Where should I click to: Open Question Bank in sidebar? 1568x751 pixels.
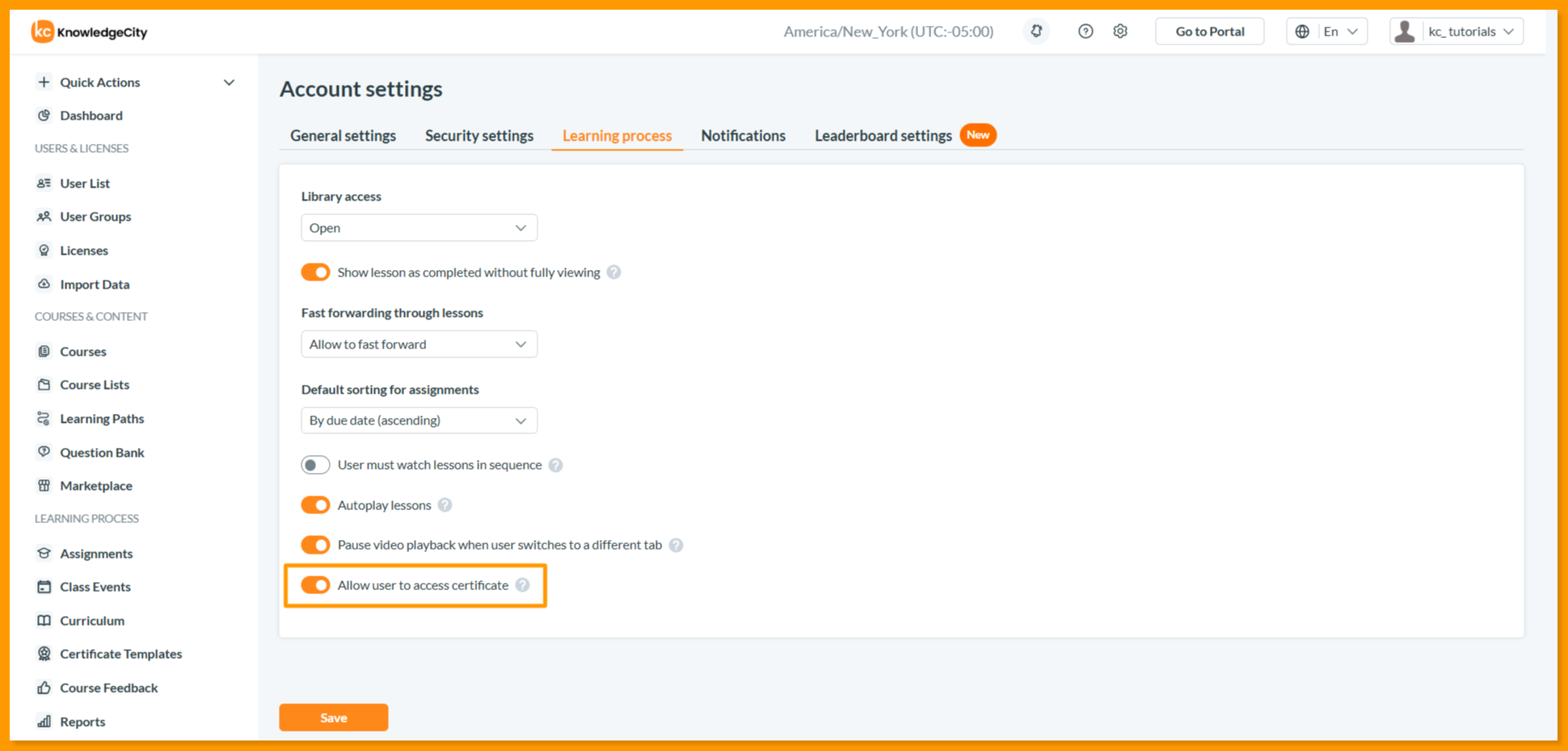pos(101,453)
